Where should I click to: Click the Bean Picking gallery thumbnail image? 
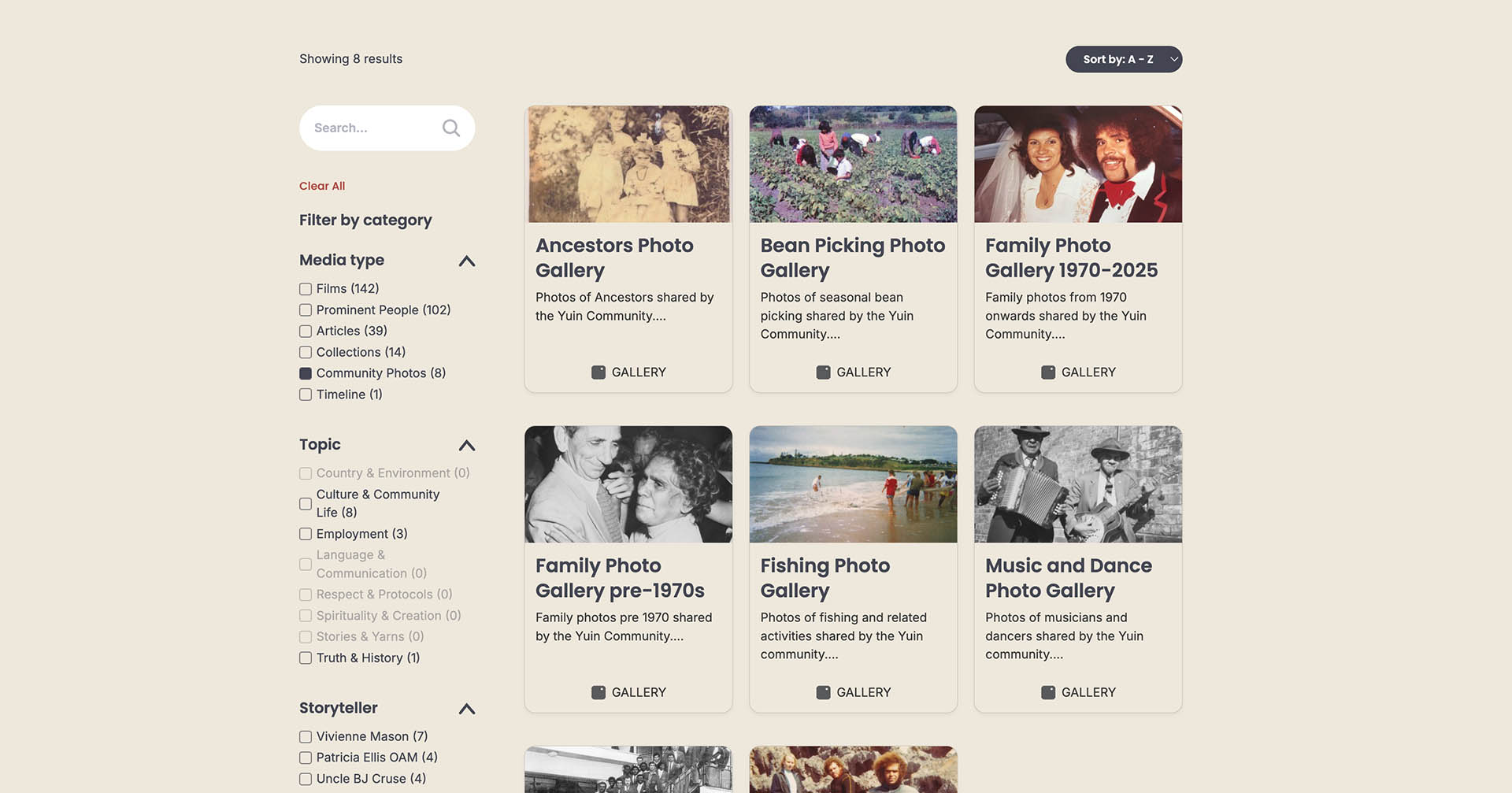(x=853, y=164)
